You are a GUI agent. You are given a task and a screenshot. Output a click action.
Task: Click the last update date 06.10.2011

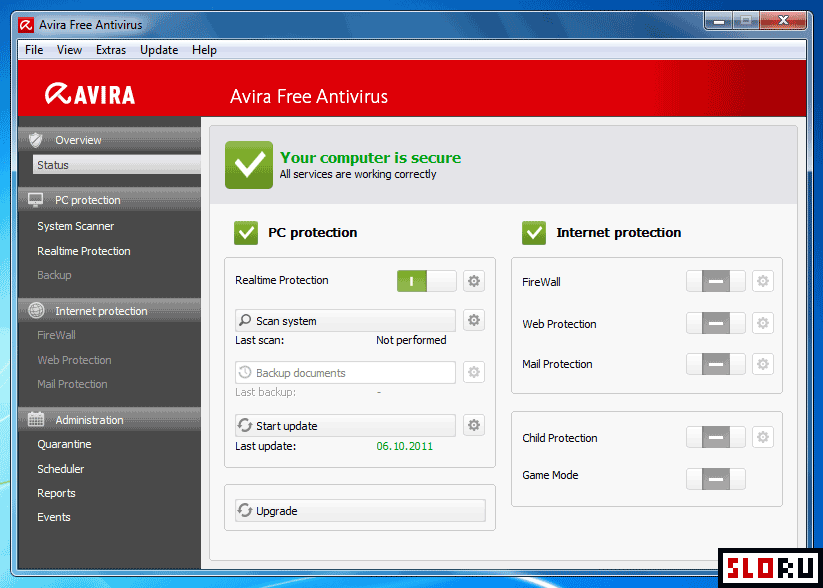(x=405, y=446)
